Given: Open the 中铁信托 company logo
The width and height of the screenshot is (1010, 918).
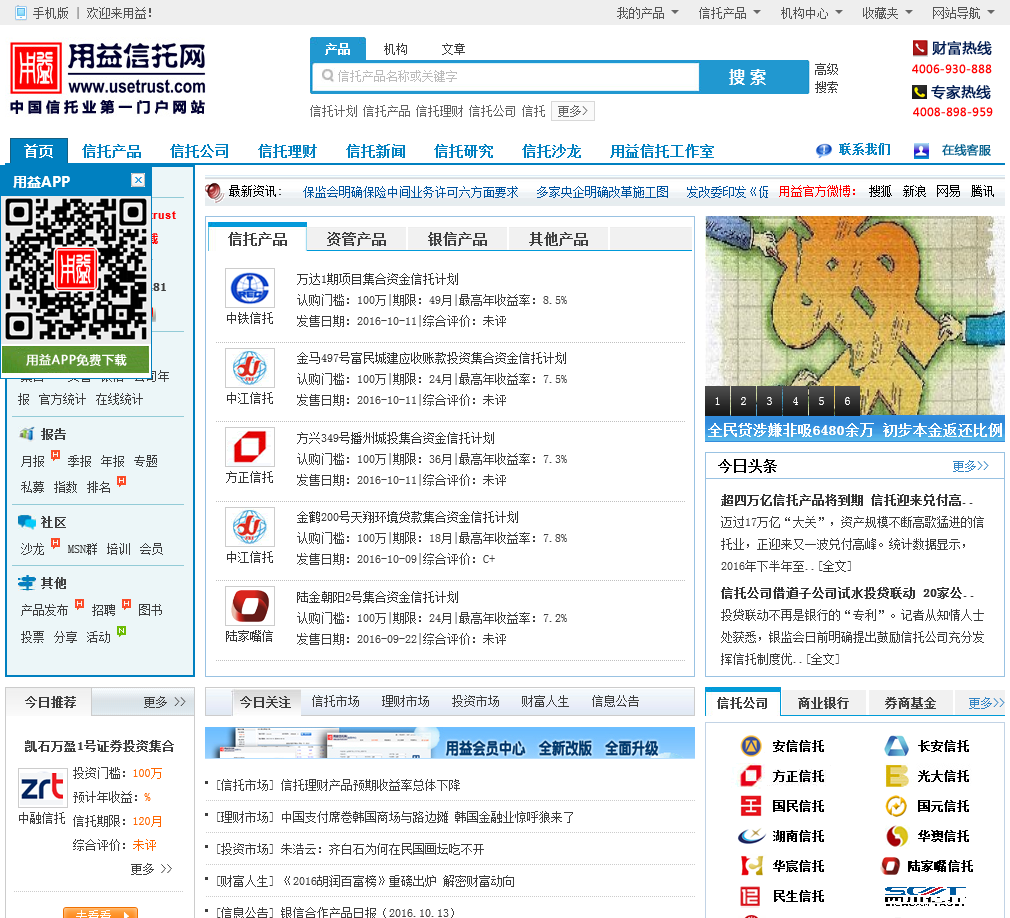Looking at the screenshot, I should (x=250, y=288).
